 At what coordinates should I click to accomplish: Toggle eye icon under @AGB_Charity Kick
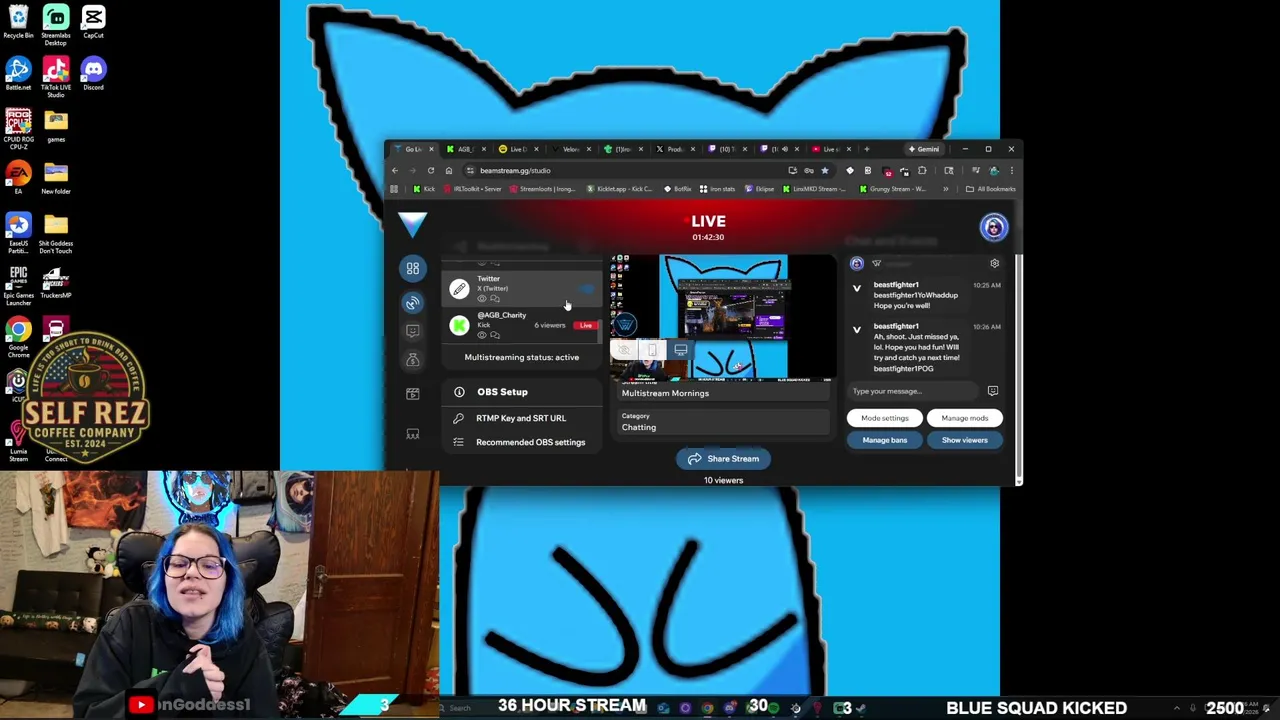tap(482, 335)
